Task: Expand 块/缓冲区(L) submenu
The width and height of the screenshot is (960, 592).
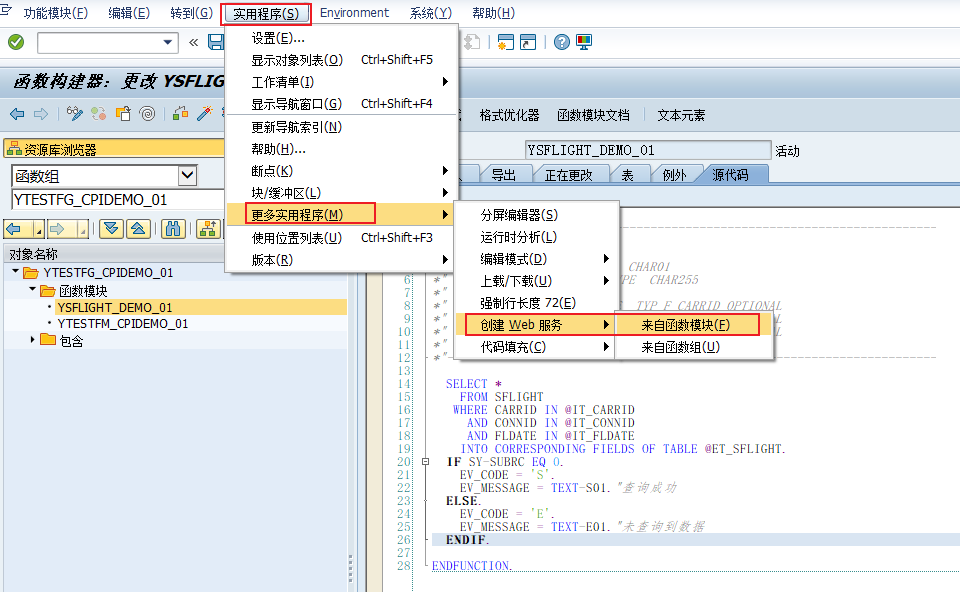Action: tap(342, 193)
